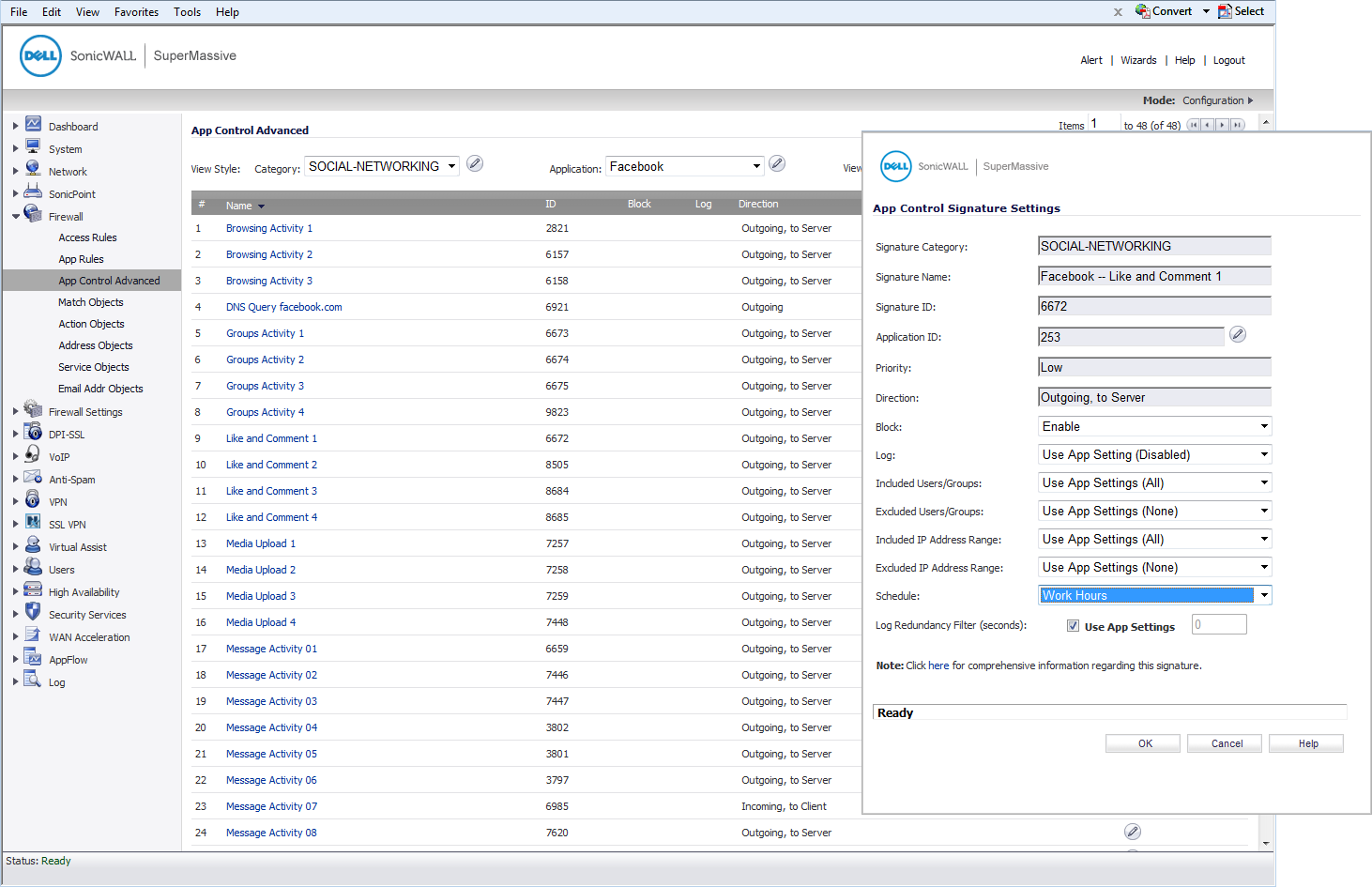Collapse the Firewall tree section

[16, 217]
